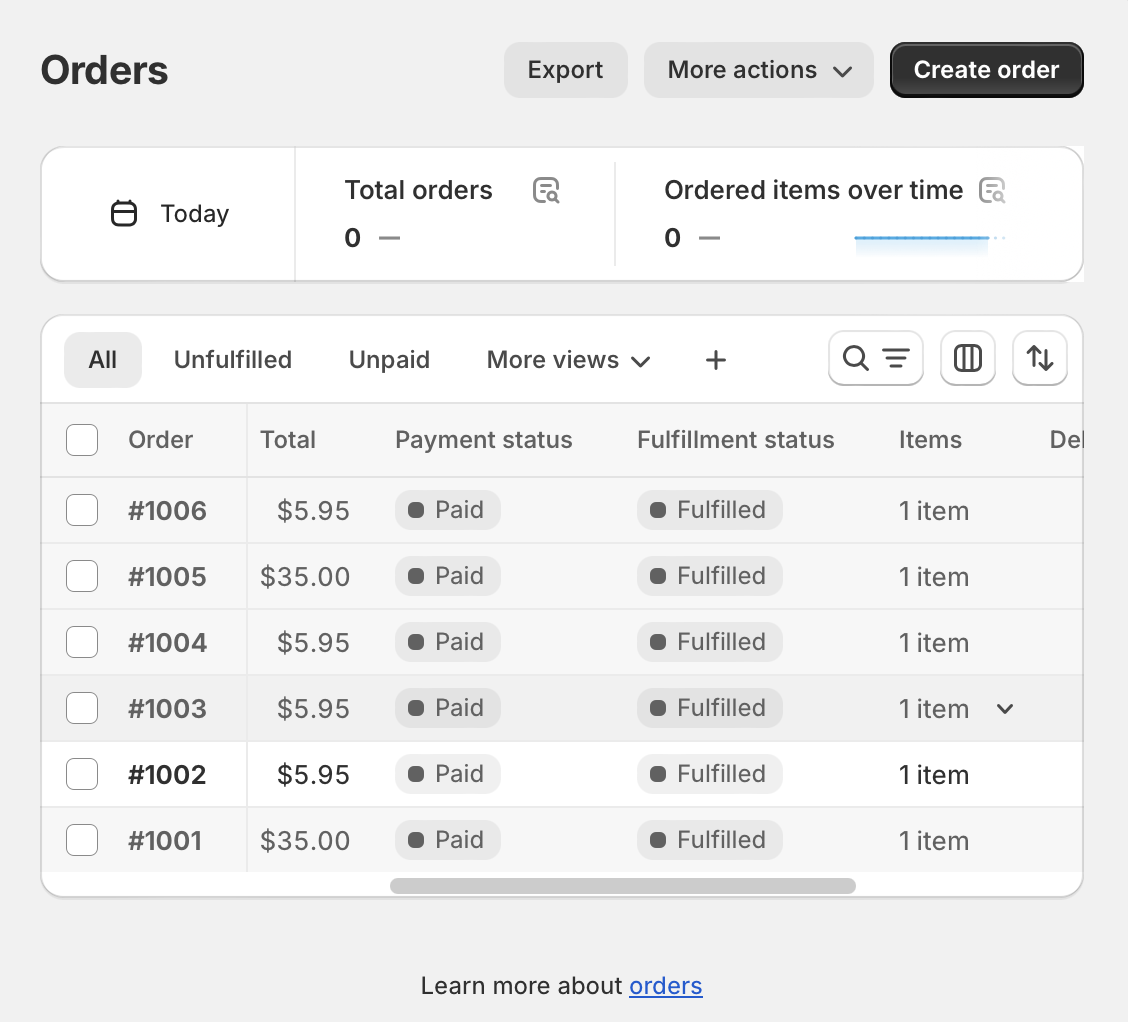Image resolution: width=1128 pixels, height=1022 pixels.
Task: Click the 1 item cell on order #1002
Action: [934, 775]
